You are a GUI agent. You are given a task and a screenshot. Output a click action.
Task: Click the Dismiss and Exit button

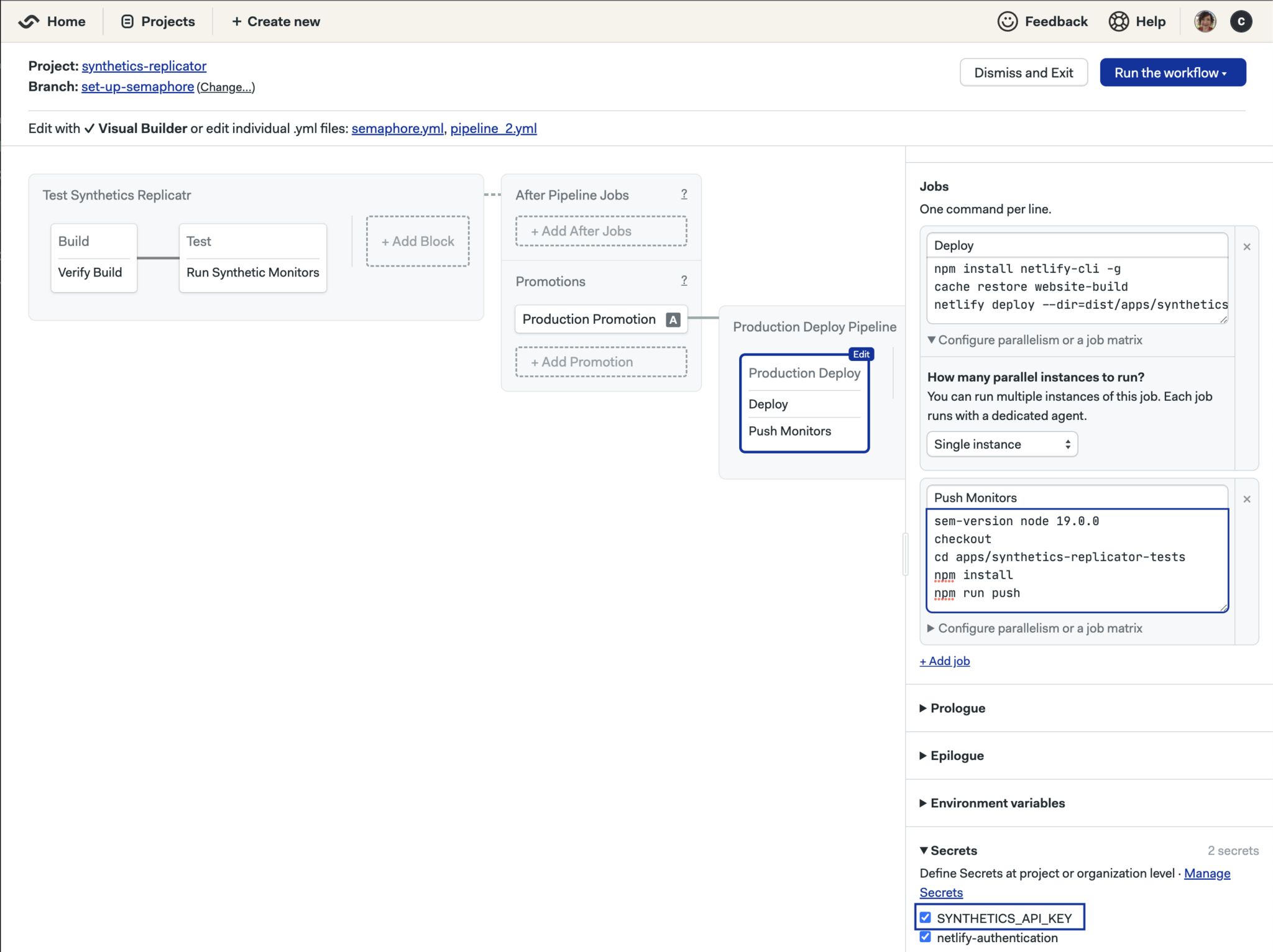point(1023,72)
